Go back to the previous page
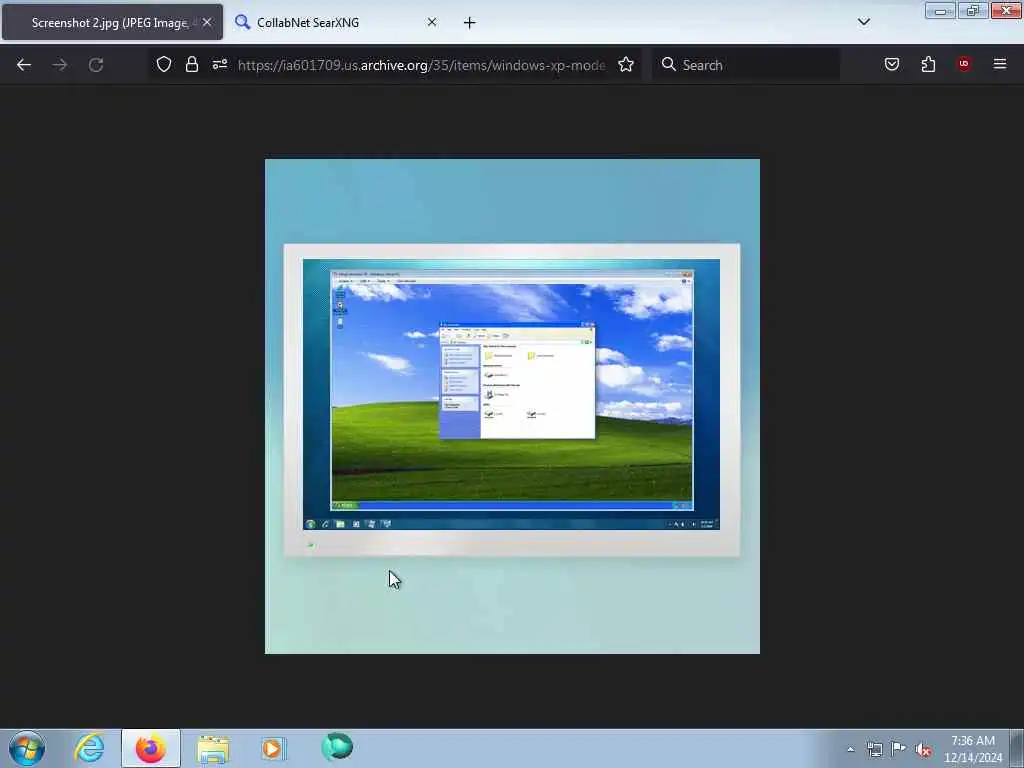 tap(24, 65)
